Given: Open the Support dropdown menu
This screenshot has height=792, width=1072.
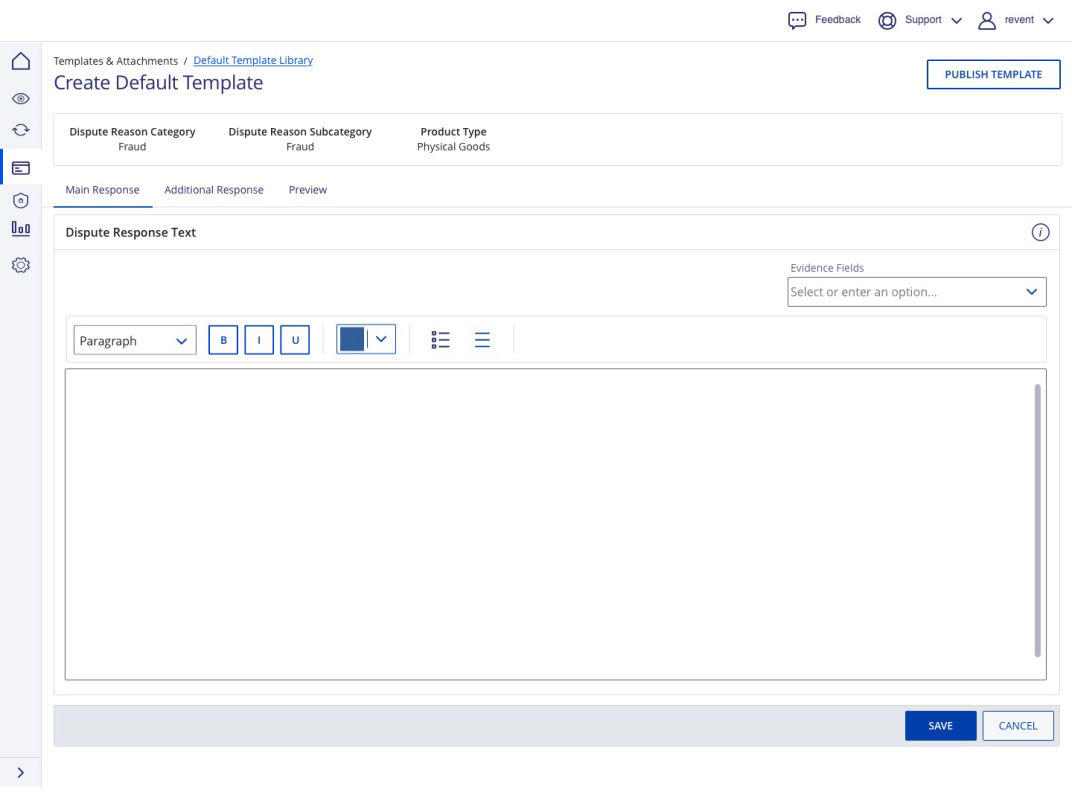Looking at the screenshot, I should click(920, 20).
